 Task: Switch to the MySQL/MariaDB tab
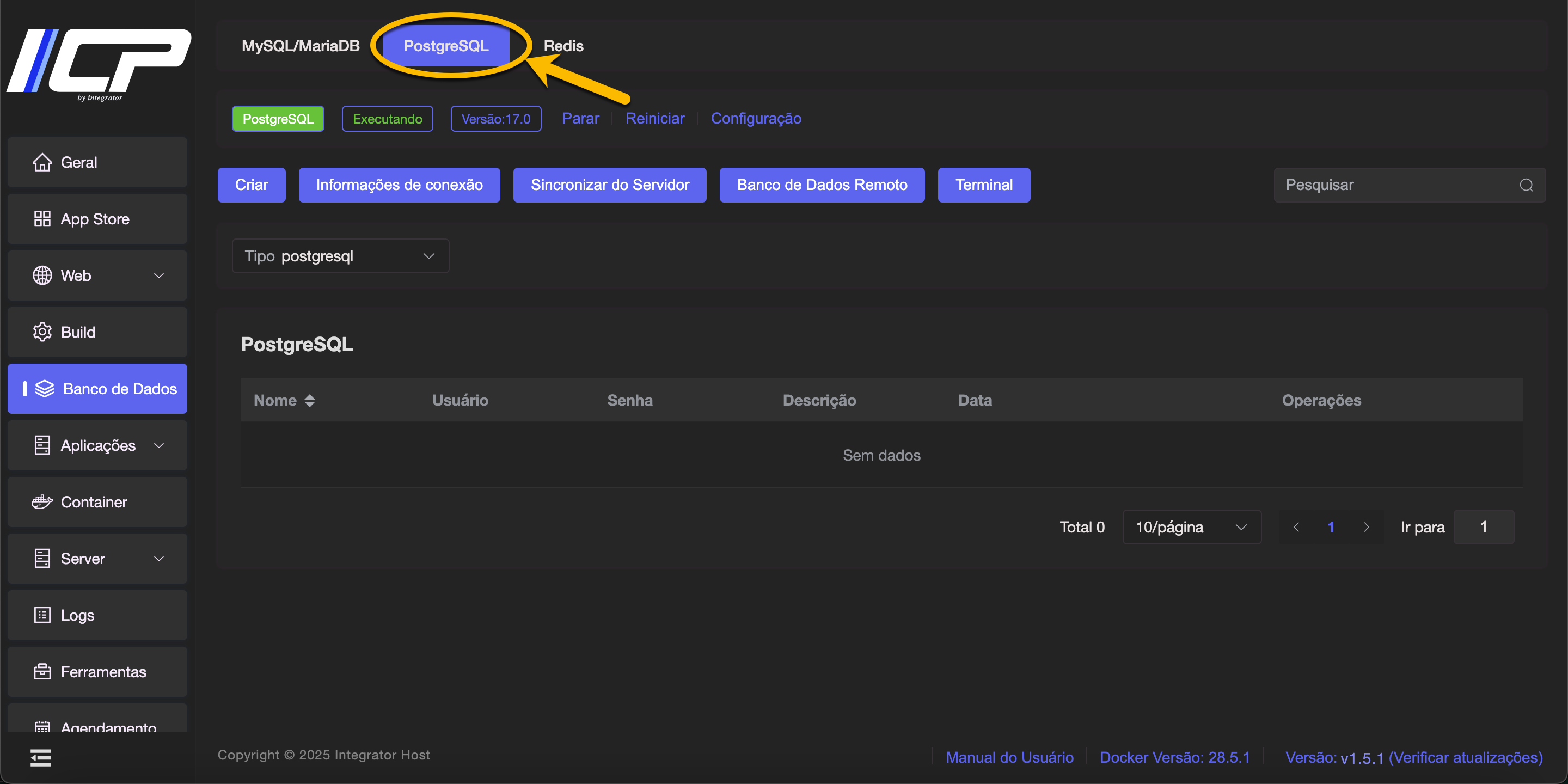tap(300, 46)
